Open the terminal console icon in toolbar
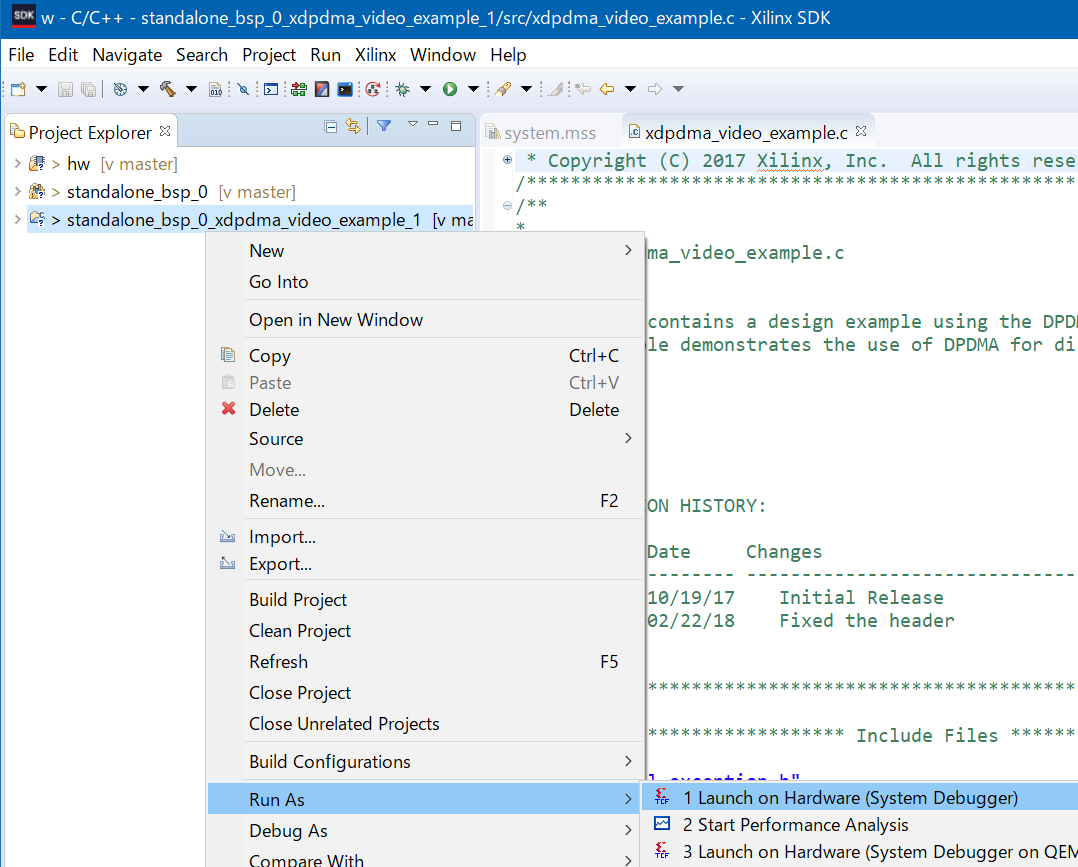 [272, 89]
